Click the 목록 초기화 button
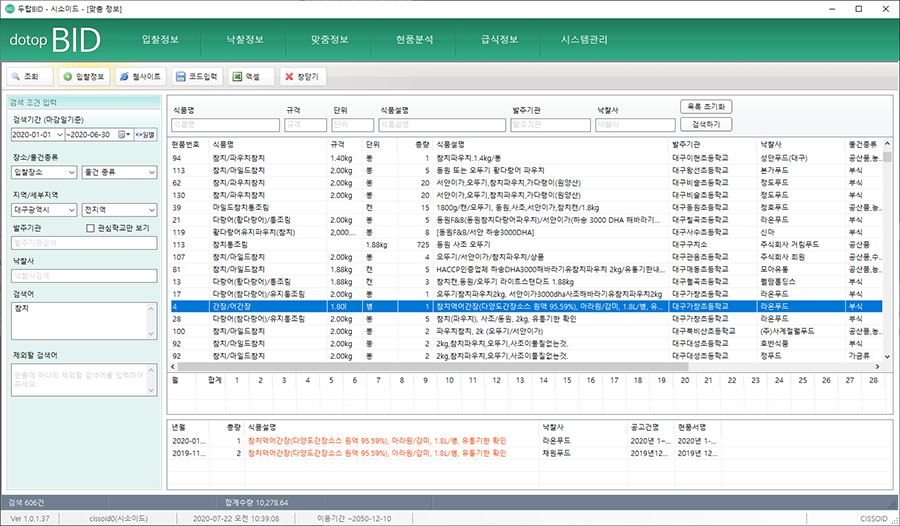The image size is (900, 526). pyautogui.click(x=706, y=107)
